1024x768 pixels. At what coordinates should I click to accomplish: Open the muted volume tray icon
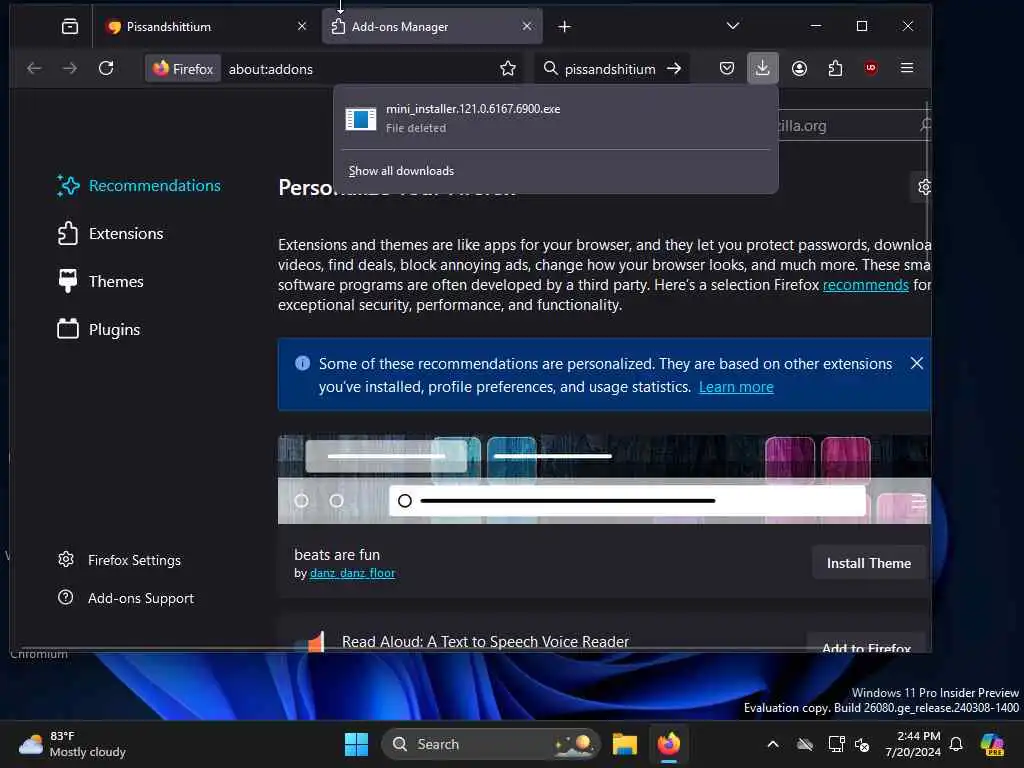point(862,744)
